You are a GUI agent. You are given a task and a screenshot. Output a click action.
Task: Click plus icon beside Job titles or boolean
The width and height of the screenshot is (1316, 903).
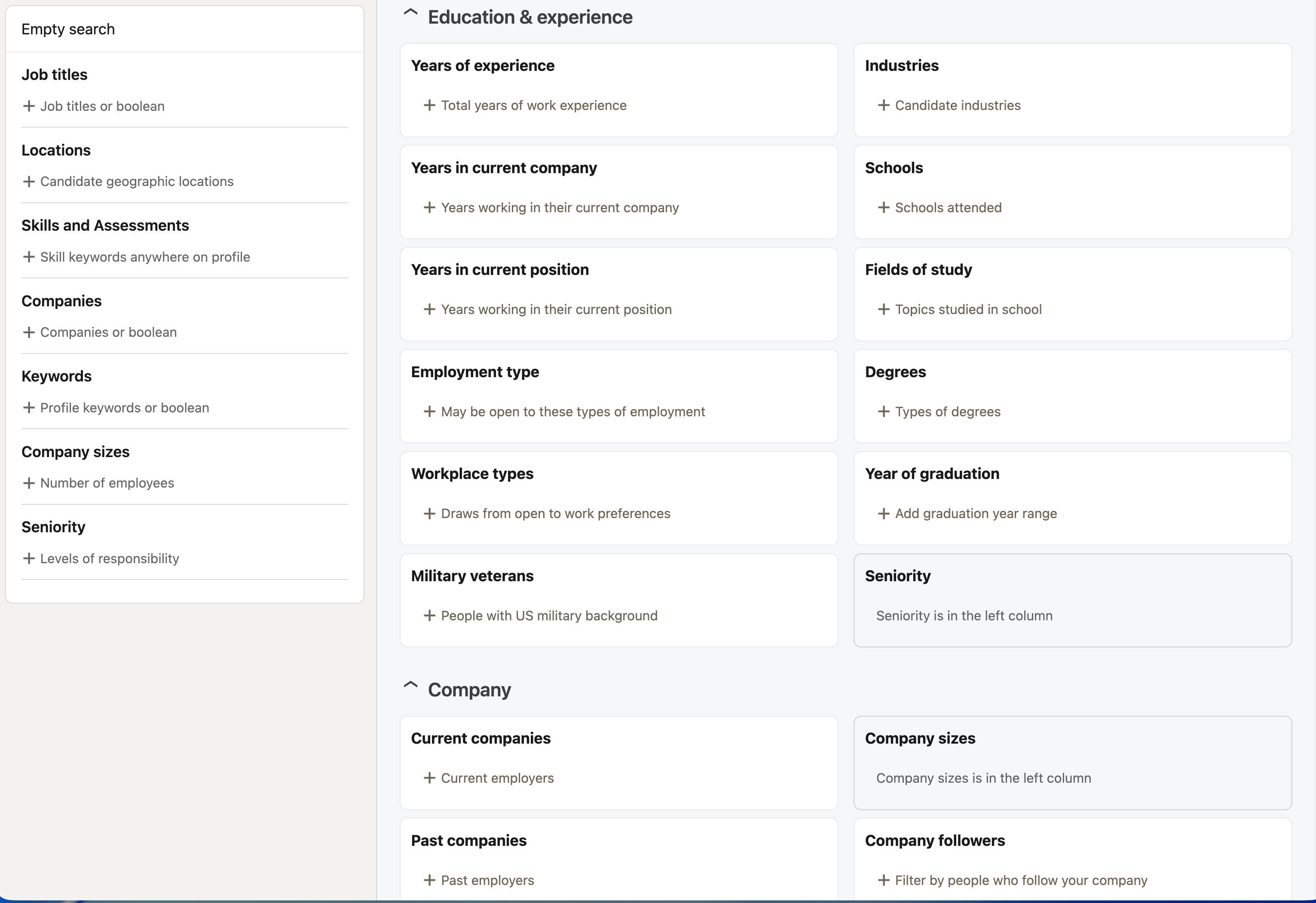29,106
